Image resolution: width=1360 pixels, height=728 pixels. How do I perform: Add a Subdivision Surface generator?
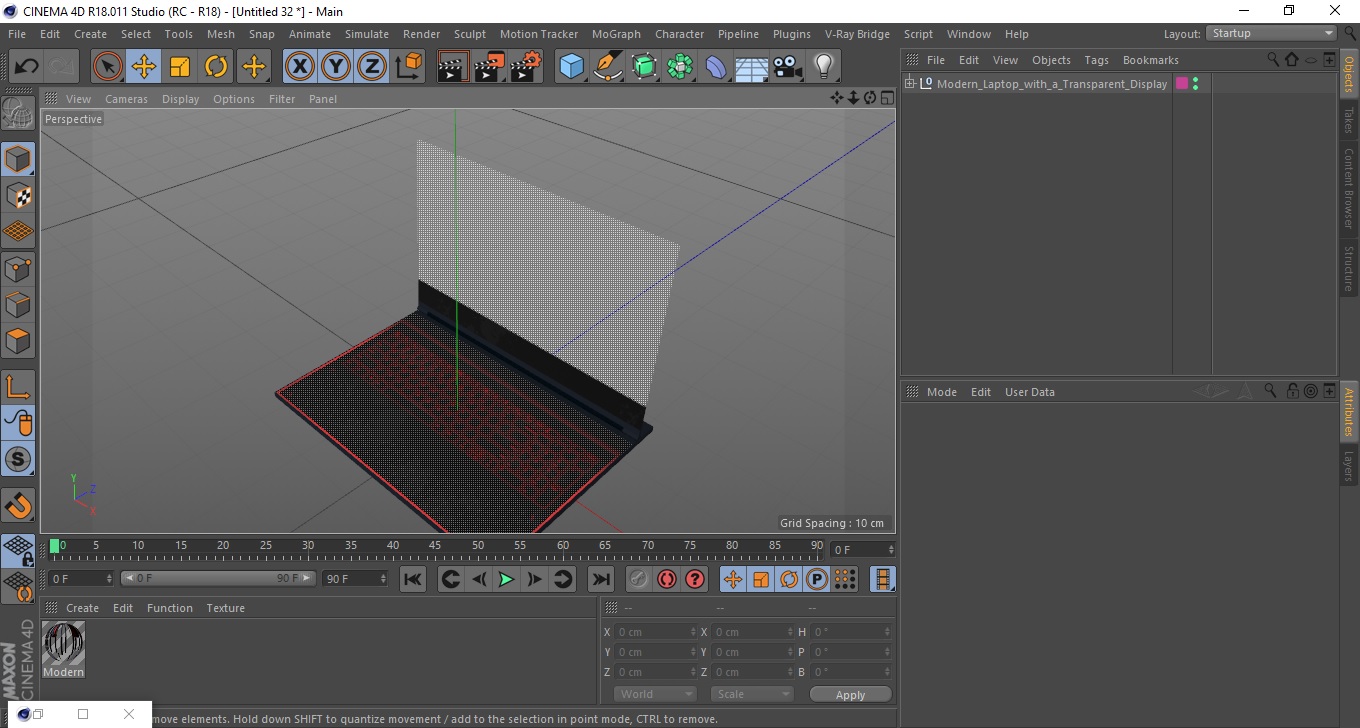(x=644, y=67)
